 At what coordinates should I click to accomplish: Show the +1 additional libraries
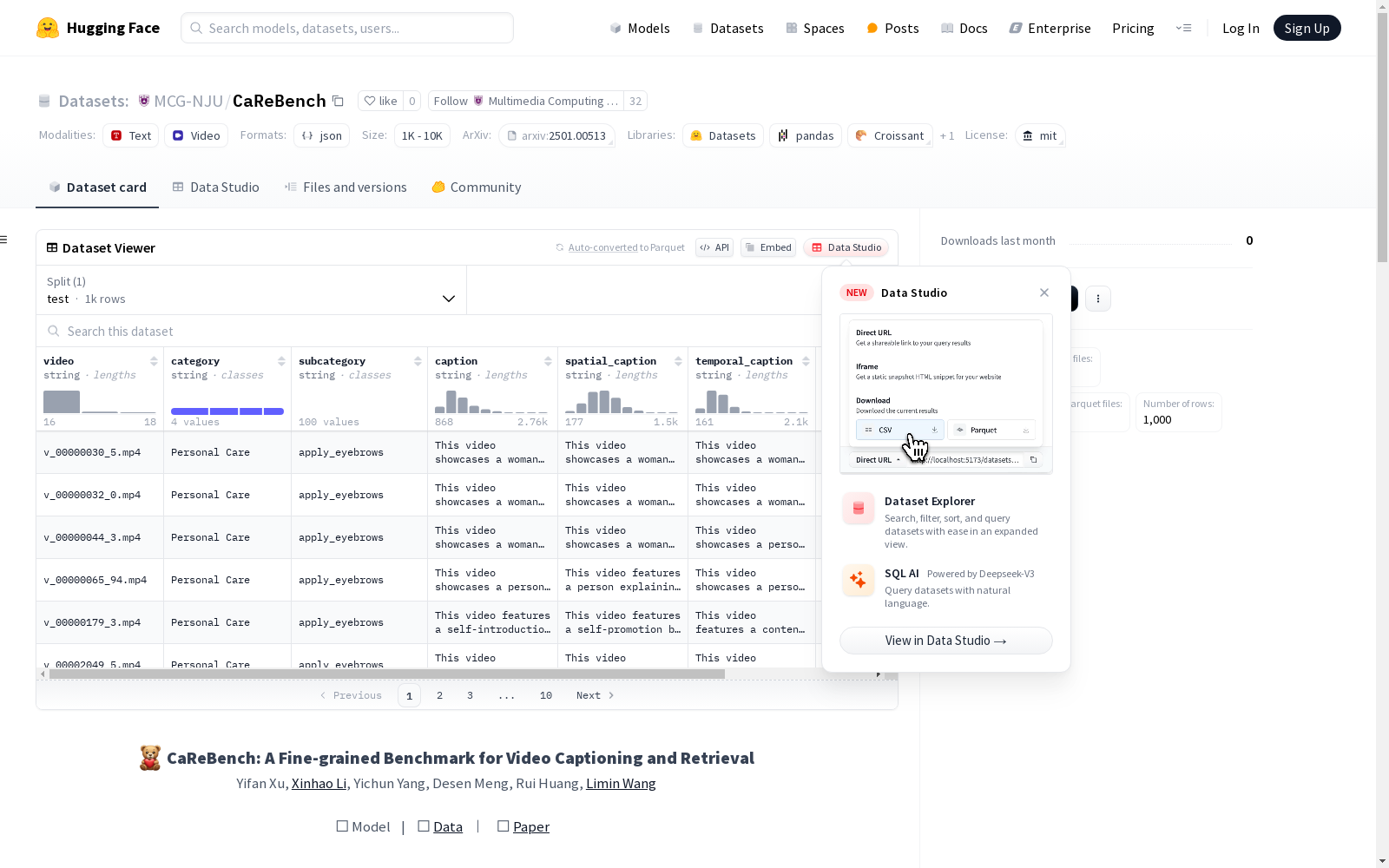pyautogui.click(x=947, y=135)
